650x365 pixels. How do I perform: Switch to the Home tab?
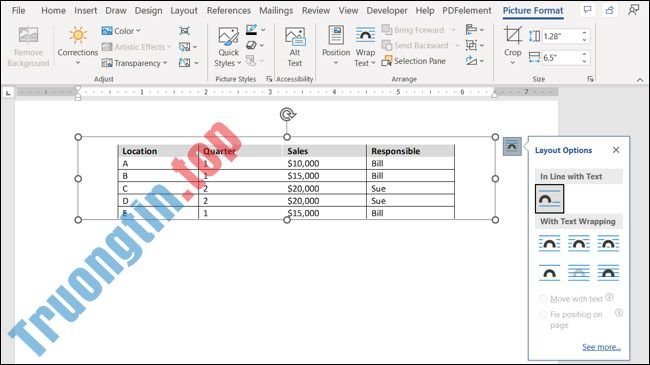[53, 11]
